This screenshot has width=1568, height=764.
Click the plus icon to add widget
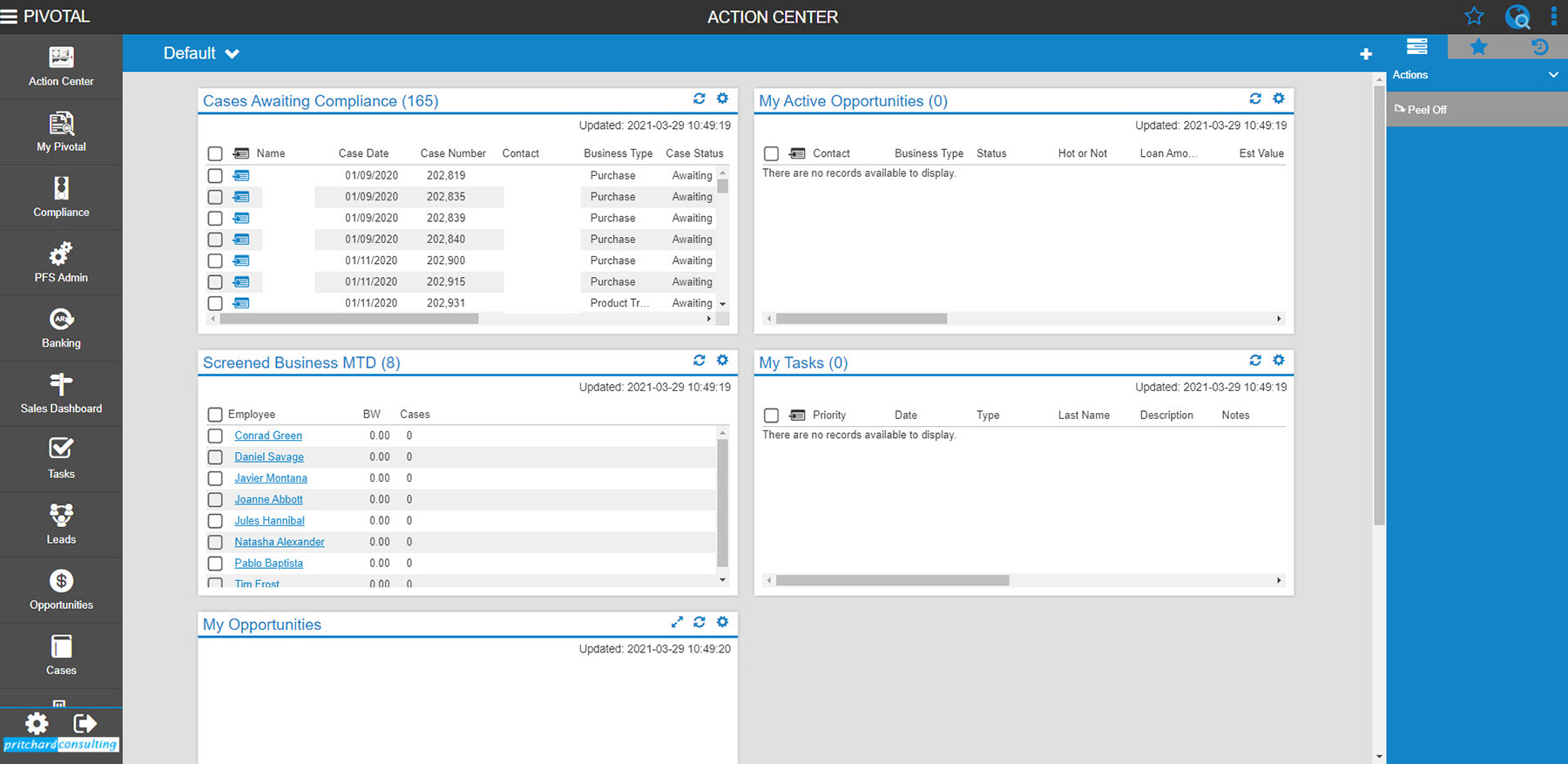pos(1365,54)
